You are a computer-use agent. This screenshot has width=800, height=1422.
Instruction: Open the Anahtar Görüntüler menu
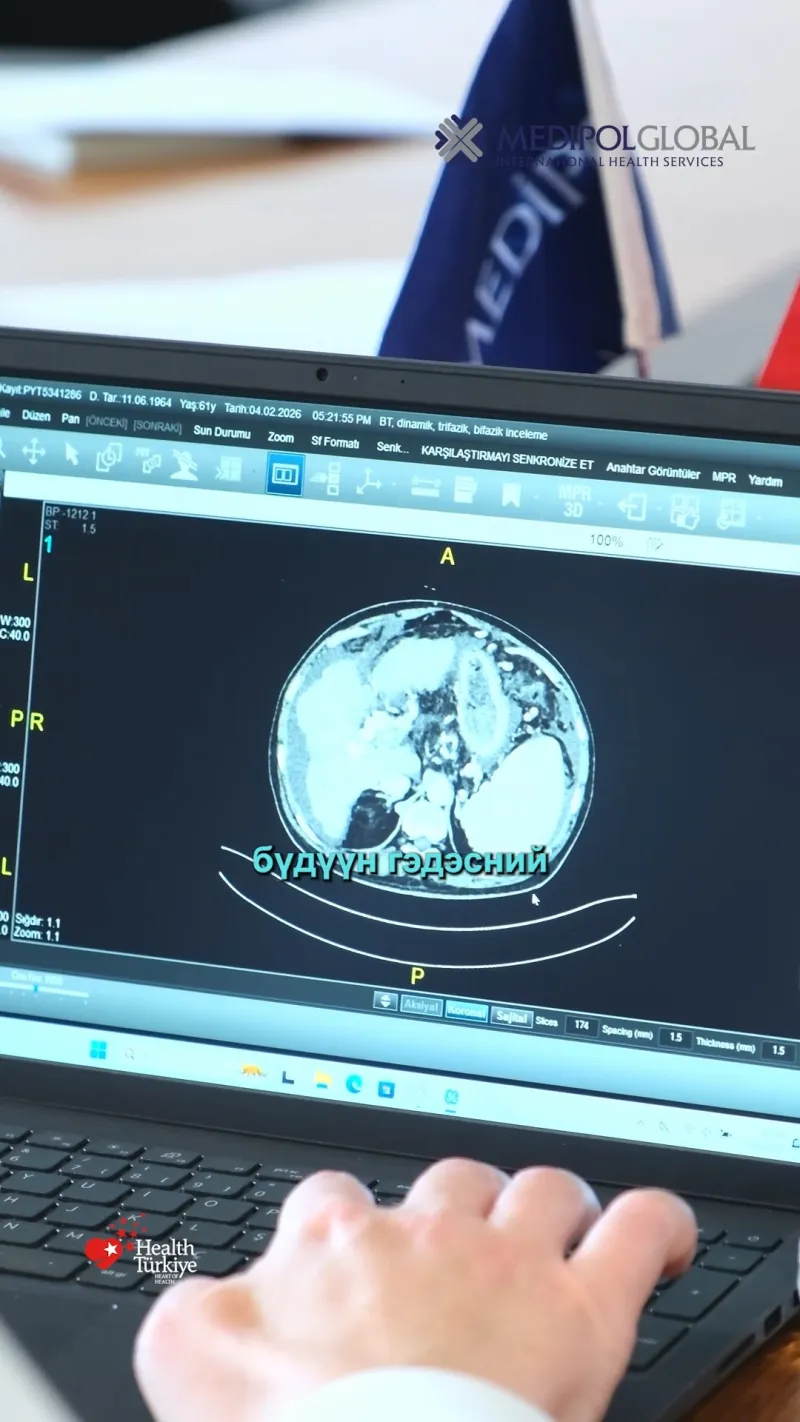coord(653,470)
